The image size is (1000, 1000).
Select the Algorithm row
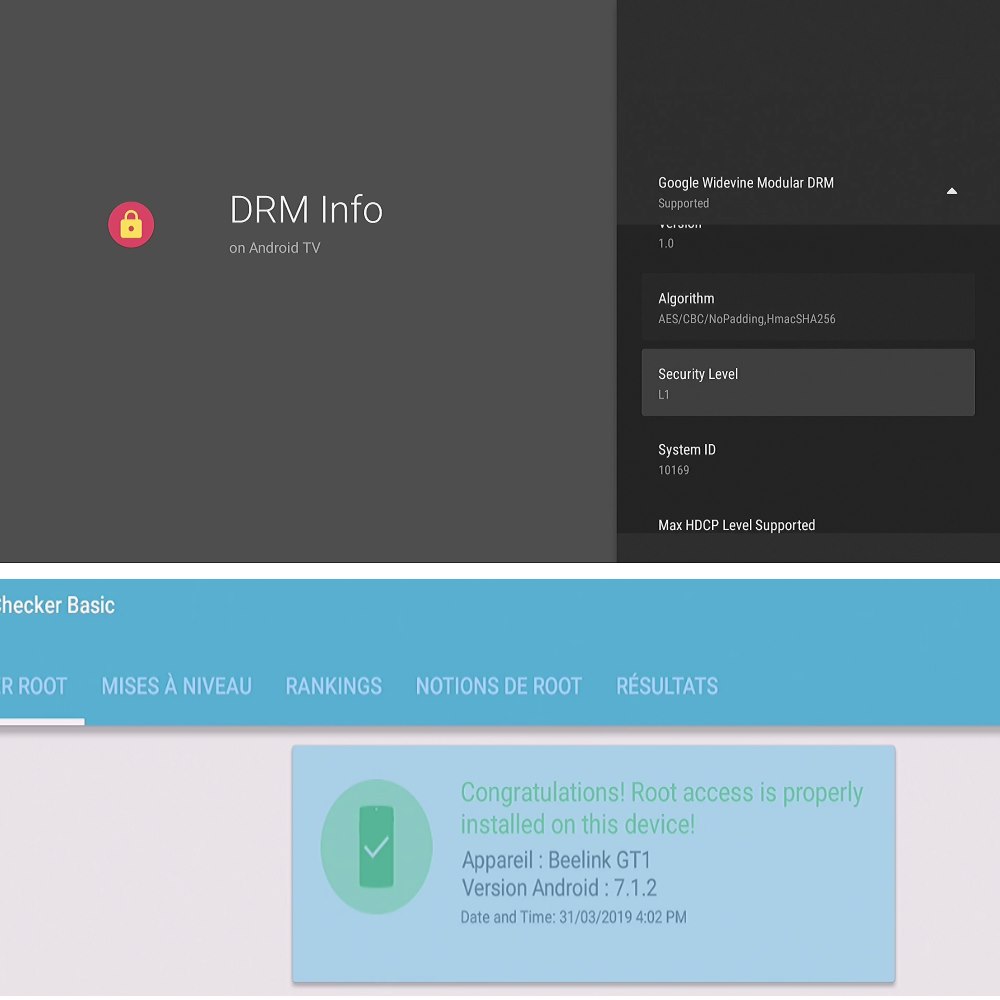[x=808, y=307]
